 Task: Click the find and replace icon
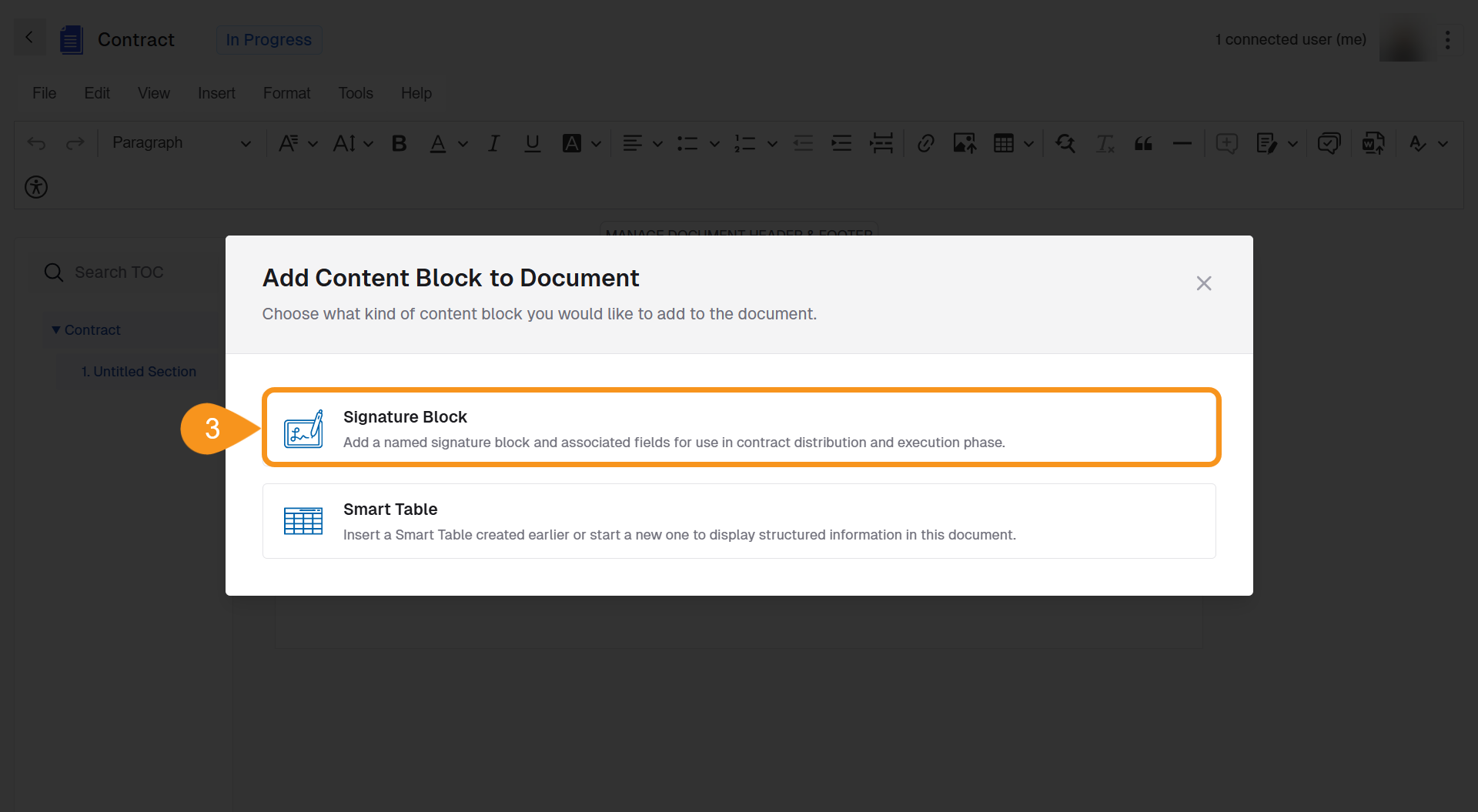1065,143
